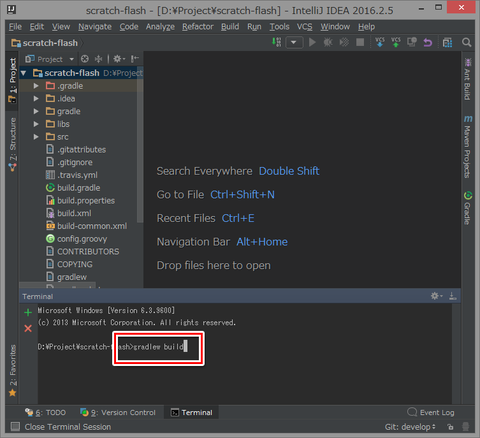Open the Refactor menu
Image resolution: width=480 pixels, height=438 pixels.
coord(198,27)
